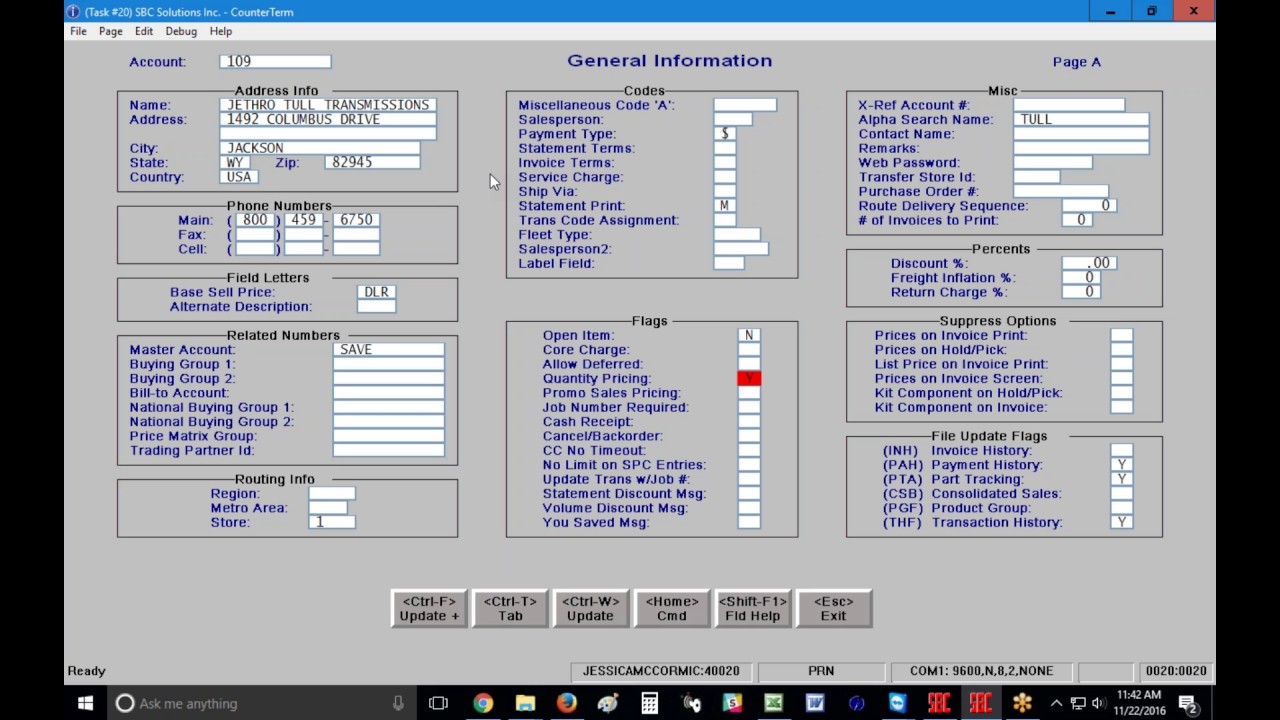Open Paint from taskbar

point(608,703)
